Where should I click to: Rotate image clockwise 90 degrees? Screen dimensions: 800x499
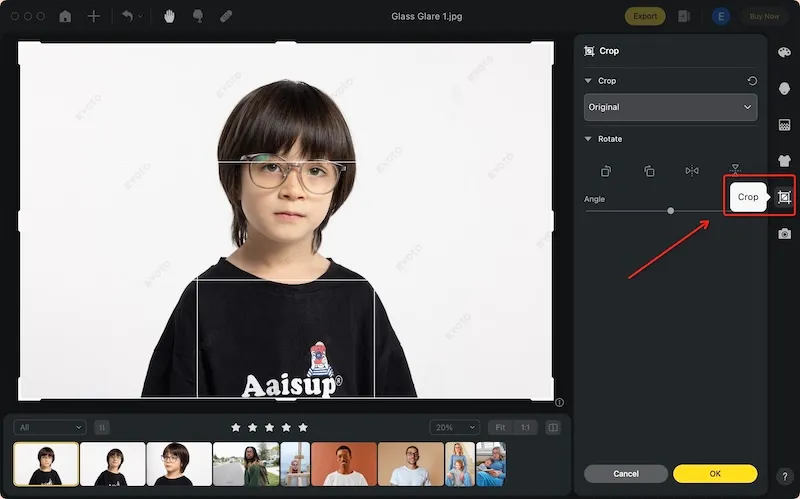coord(649,171)
